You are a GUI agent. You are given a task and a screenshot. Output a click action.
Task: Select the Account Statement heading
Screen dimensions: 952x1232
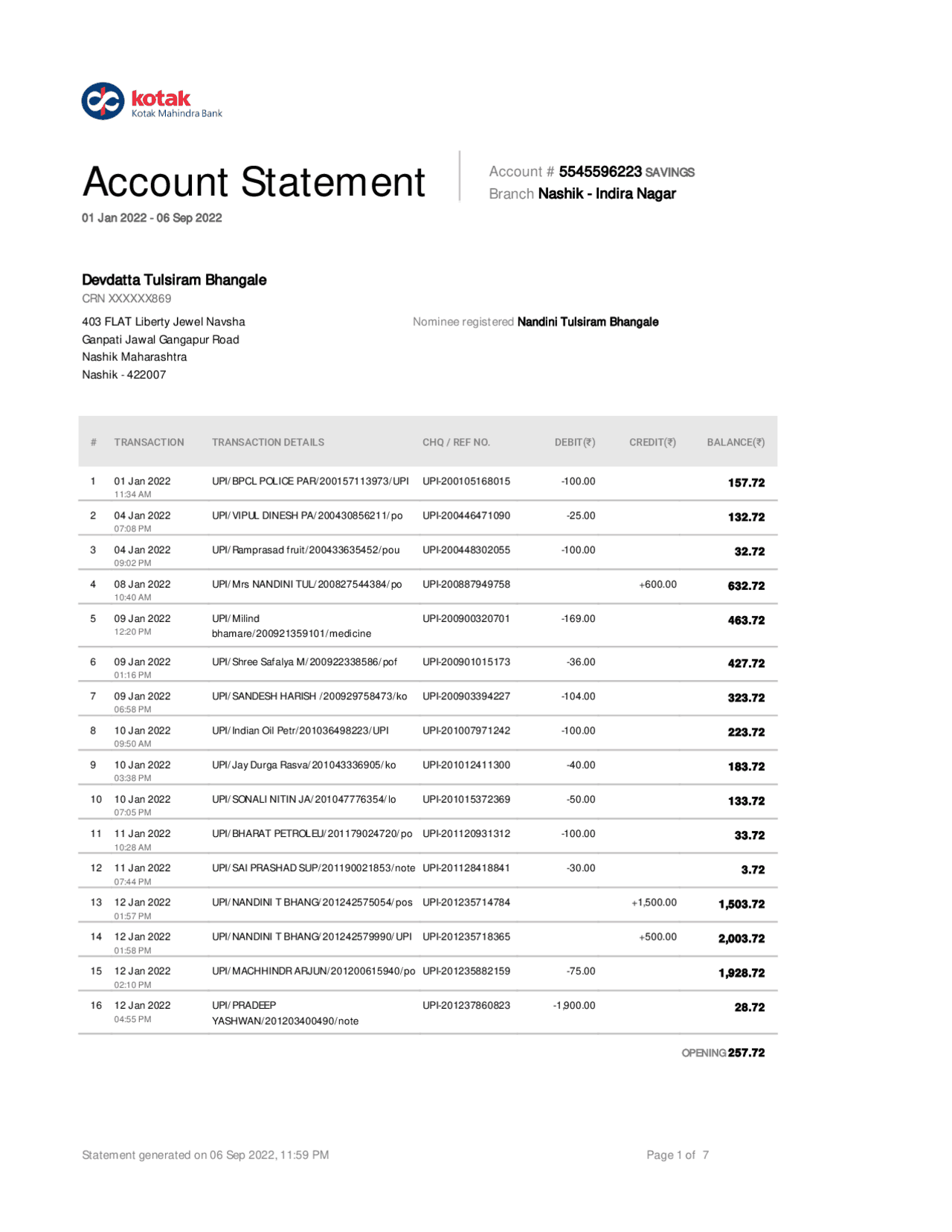254,182
